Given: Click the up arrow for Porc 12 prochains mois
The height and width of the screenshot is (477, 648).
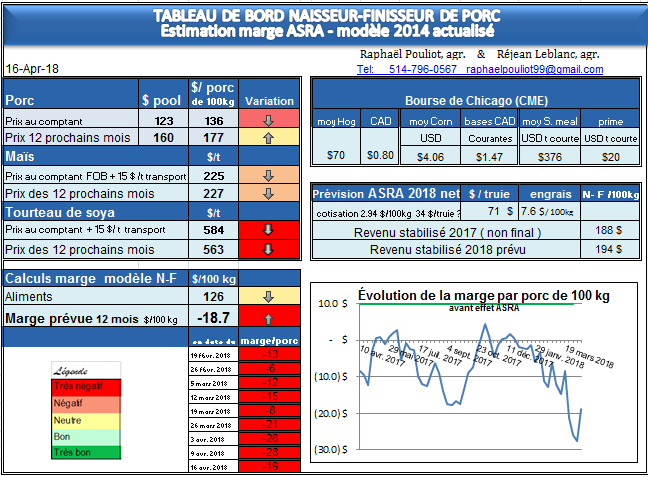Looking at the screenshot, I should tap(268, 137).
